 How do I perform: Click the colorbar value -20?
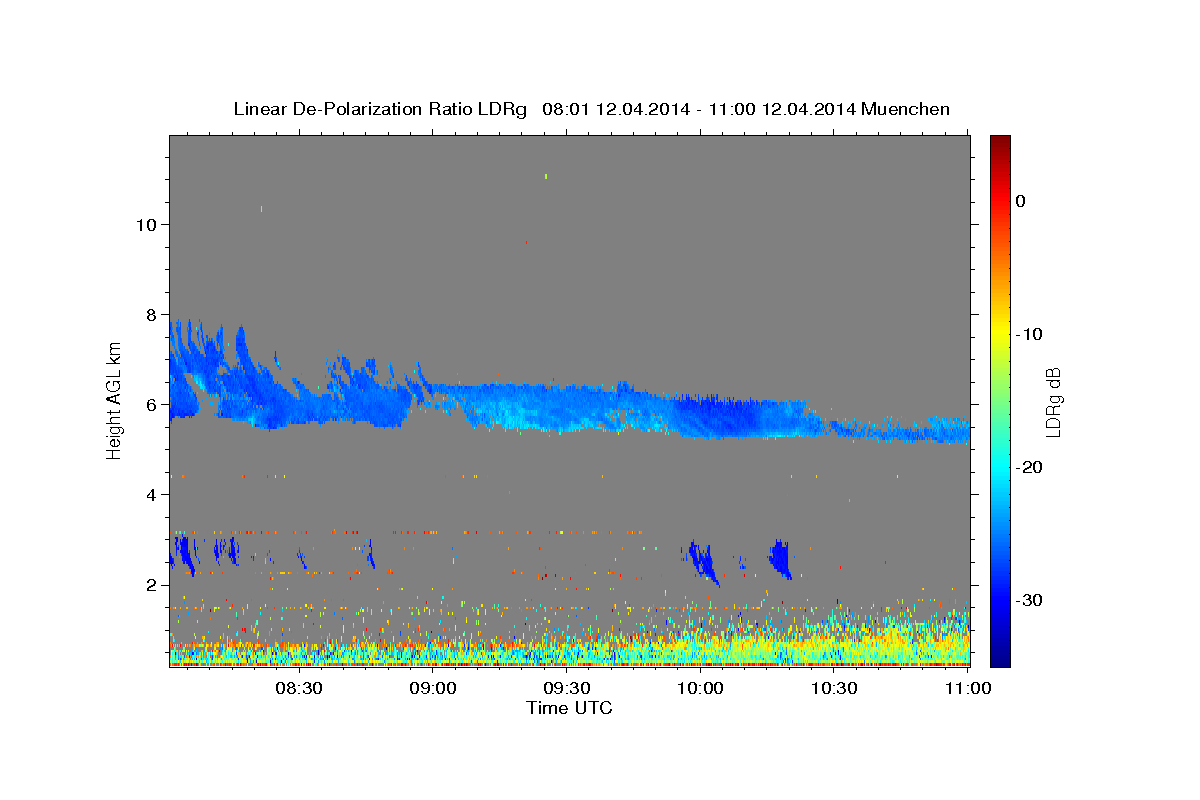(x=1030, y=467)
